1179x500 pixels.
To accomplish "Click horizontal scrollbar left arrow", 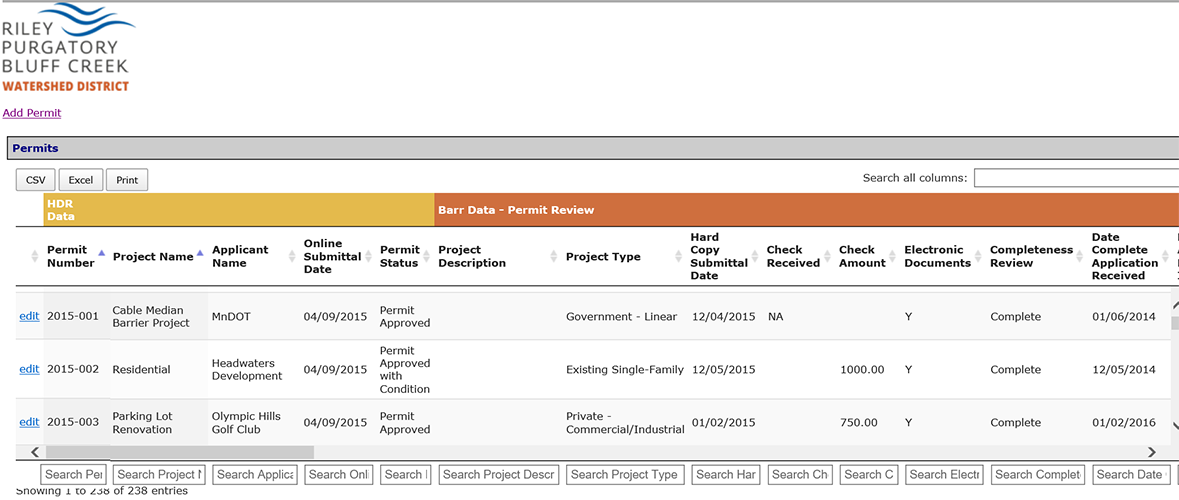I will pos(35,453).
